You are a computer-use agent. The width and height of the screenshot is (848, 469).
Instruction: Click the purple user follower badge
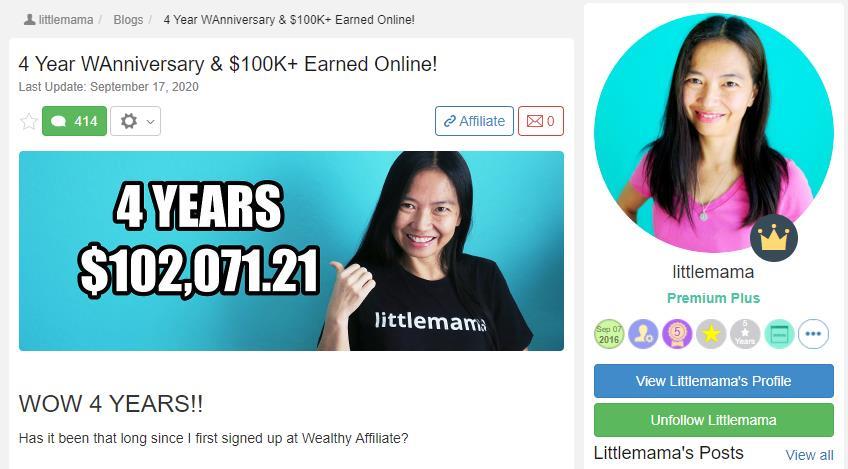point(643,334)
